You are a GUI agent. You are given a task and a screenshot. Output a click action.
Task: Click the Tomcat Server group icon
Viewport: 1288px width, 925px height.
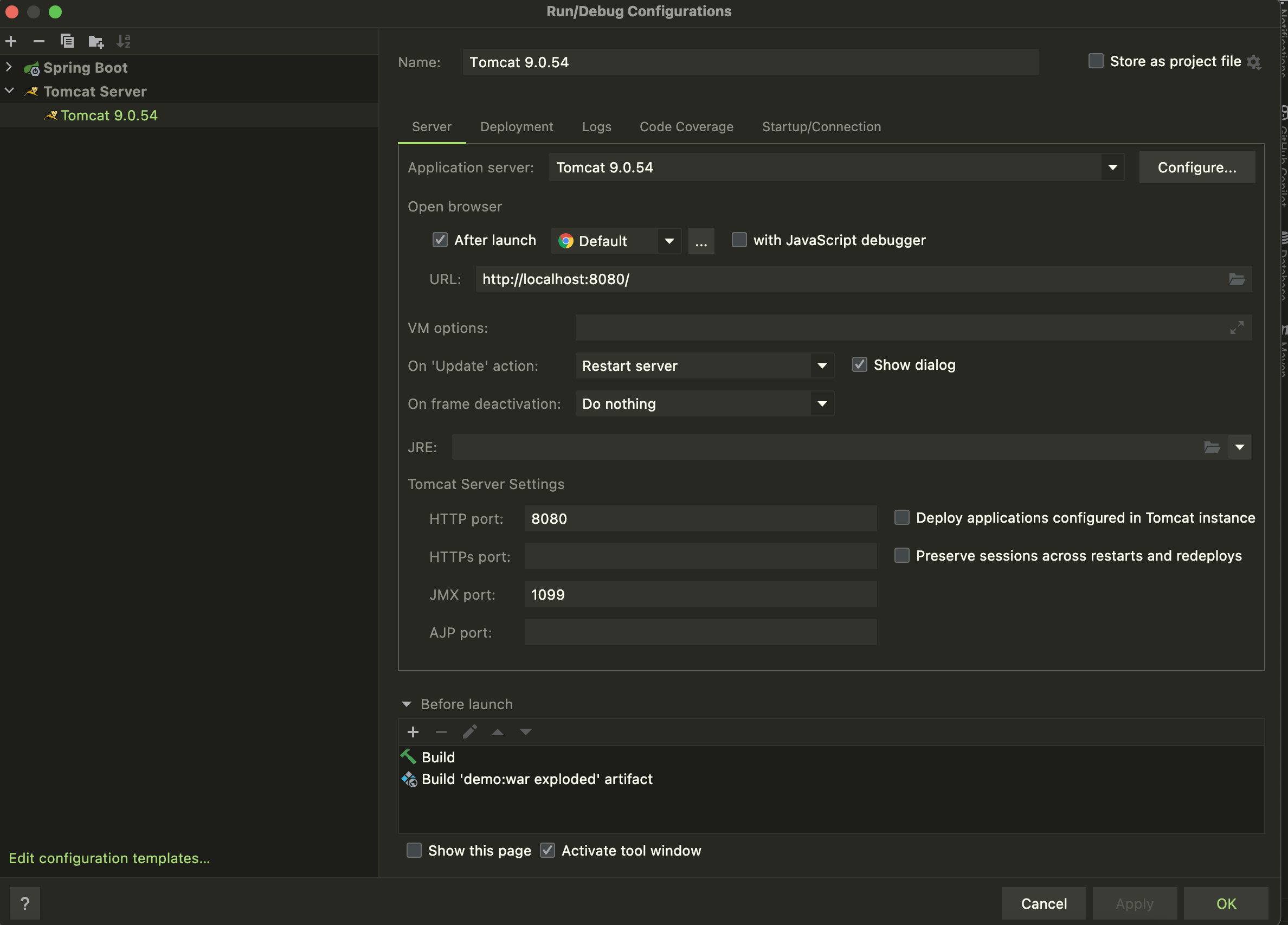[32, 92]
